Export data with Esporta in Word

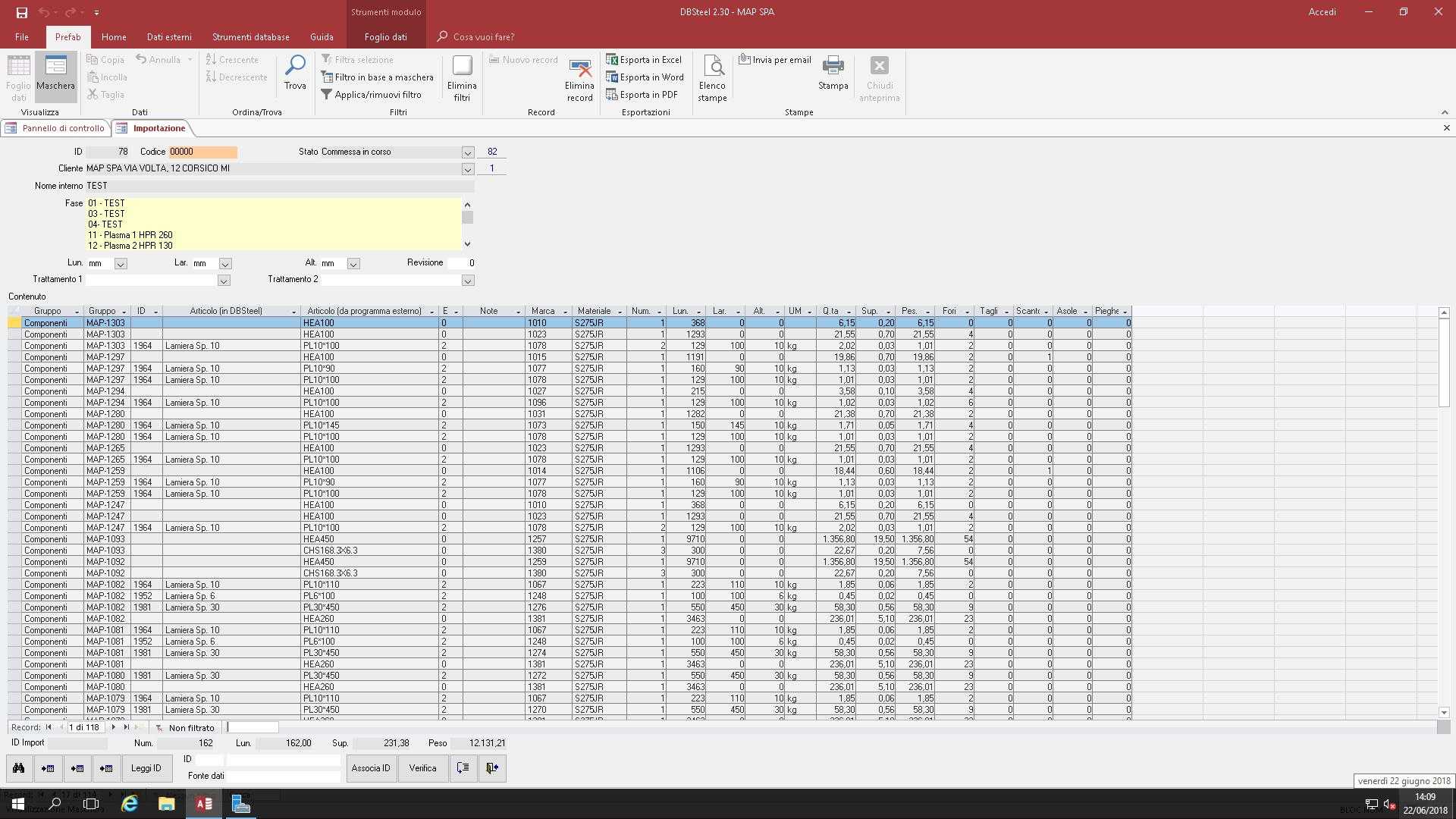pos(645,77)
